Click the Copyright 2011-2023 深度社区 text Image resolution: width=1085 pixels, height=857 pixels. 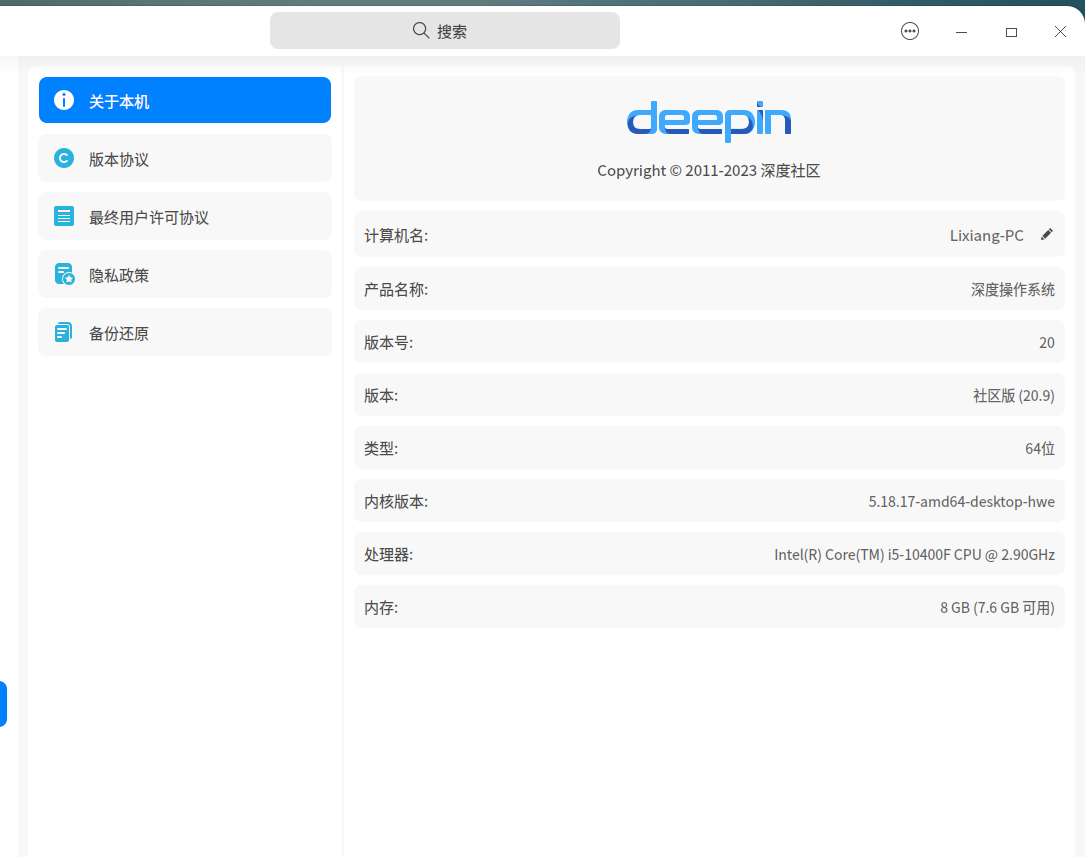coord(709,171)
